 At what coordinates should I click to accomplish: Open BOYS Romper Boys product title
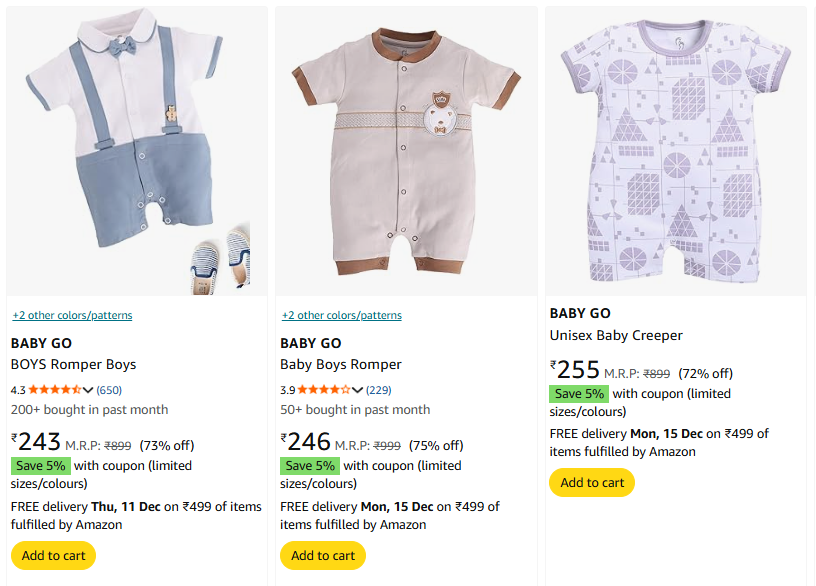click(73, 364)
